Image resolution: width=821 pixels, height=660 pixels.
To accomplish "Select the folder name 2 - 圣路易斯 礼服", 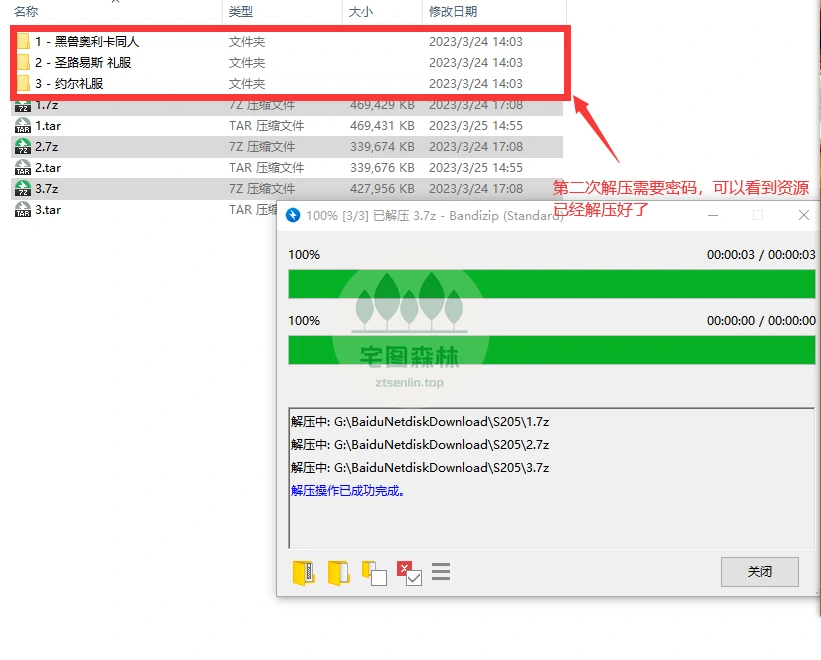I will (x=83, y=62).
